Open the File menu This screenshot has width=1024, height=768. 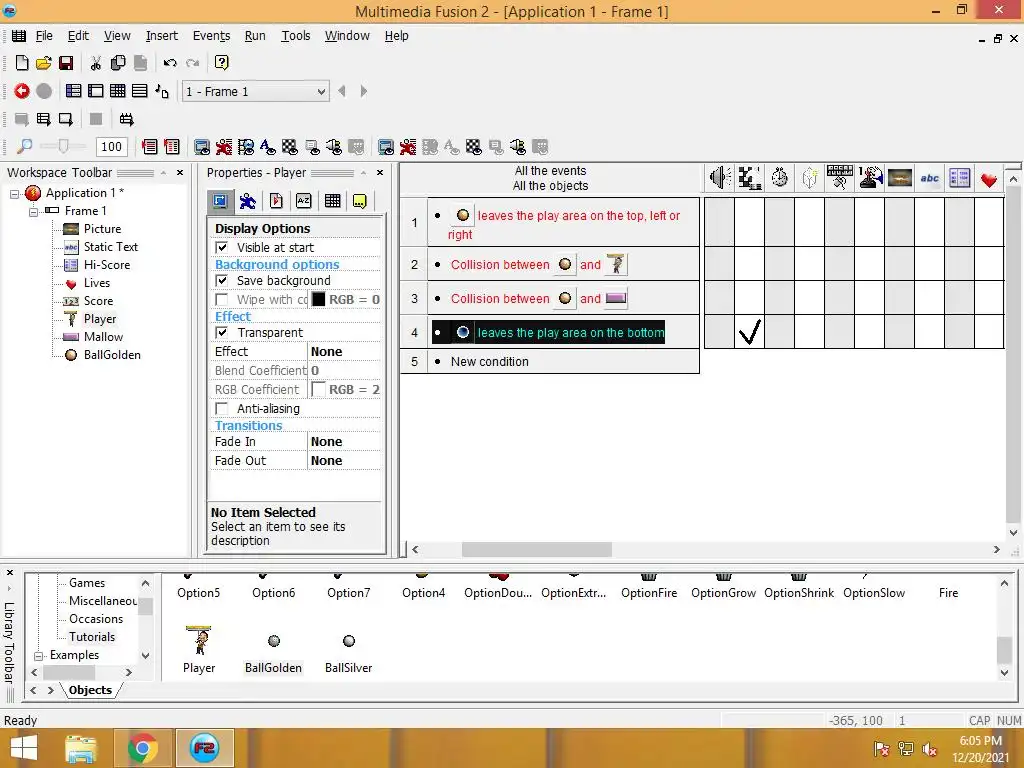(44, 36)
